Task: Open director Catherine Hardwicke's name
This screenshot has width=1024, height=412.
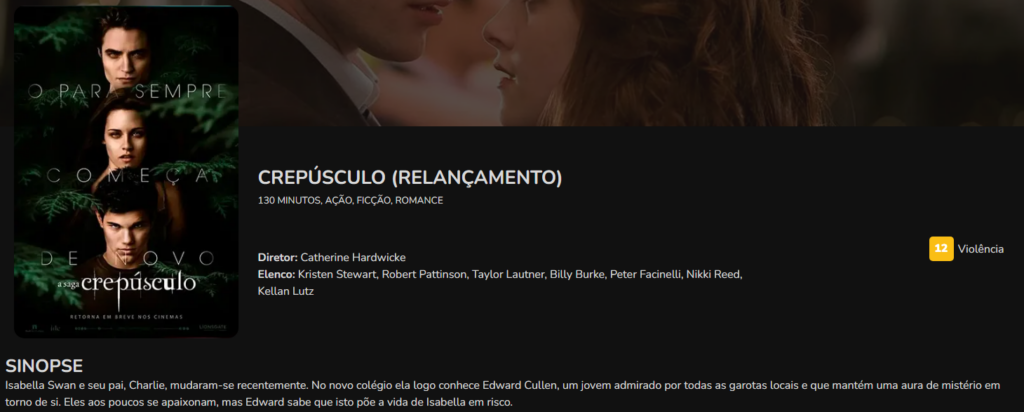Action: [353, 257]
